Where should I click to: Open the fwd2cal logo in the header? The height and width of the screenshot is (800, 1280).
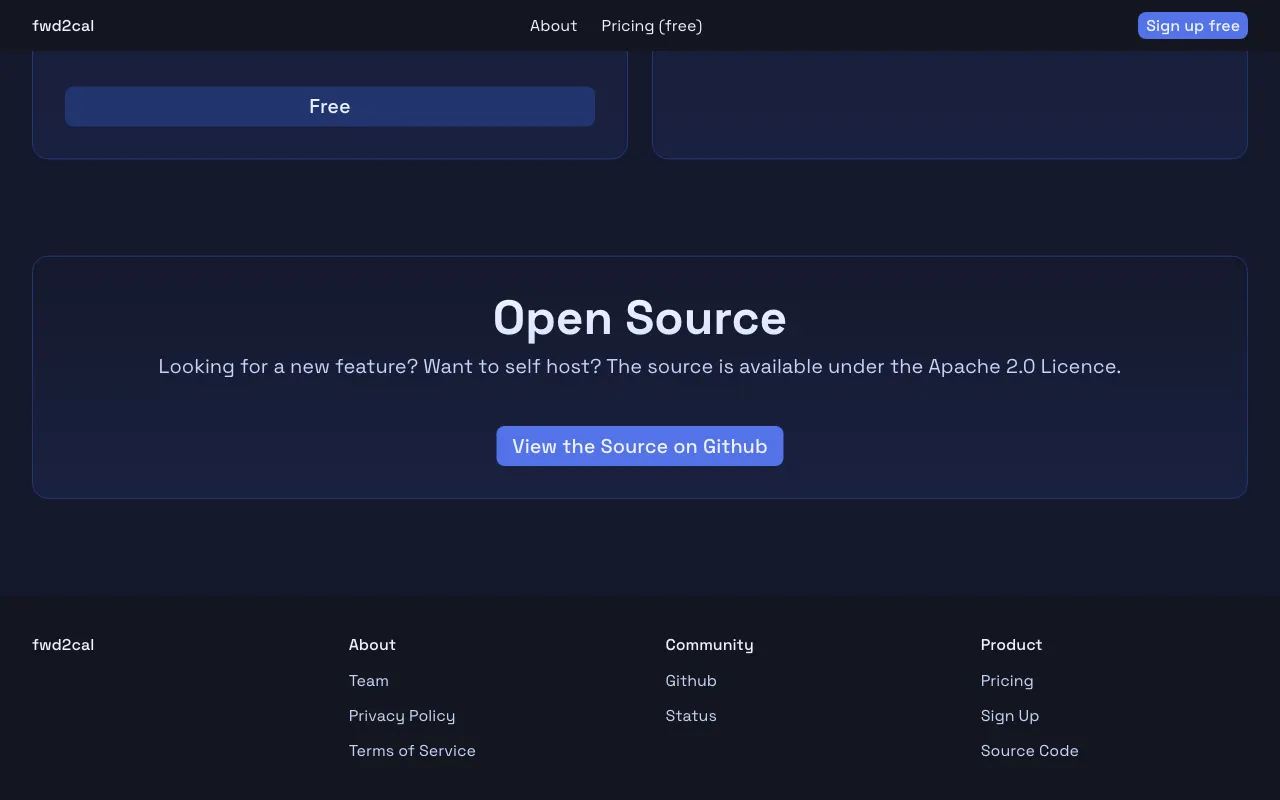coord(63,26)
